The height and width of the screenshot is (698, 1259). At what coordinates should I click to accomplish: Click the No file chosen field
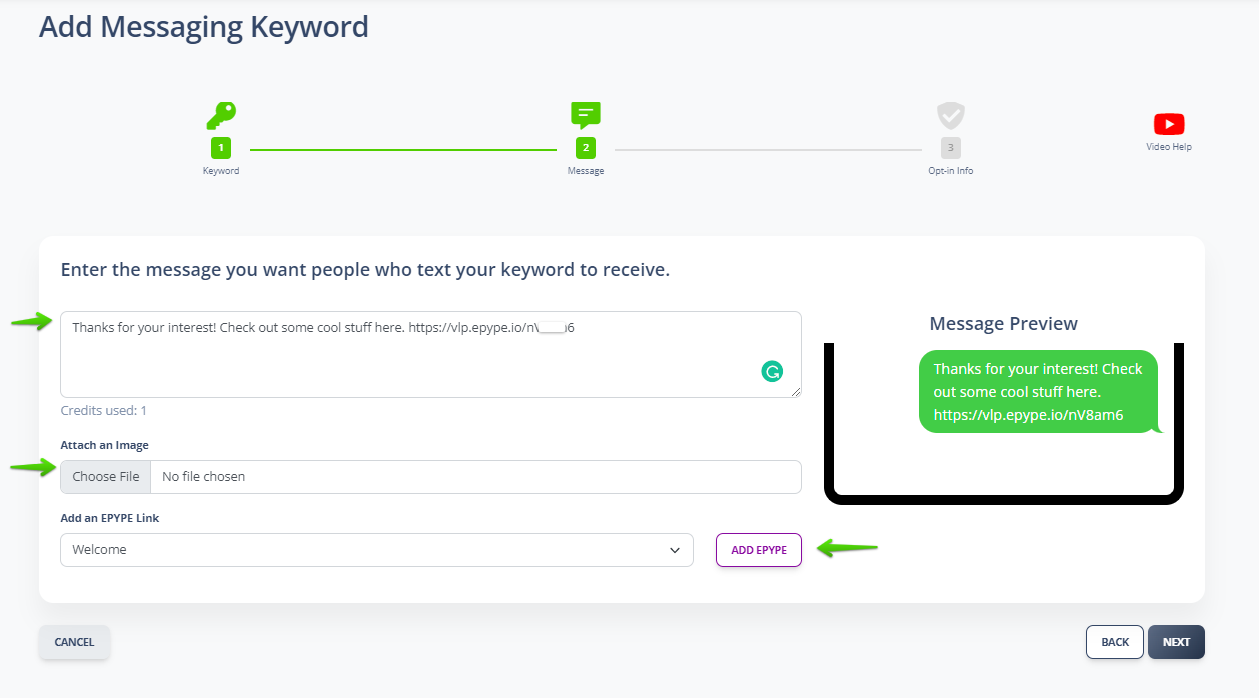(x=476, y=477)
